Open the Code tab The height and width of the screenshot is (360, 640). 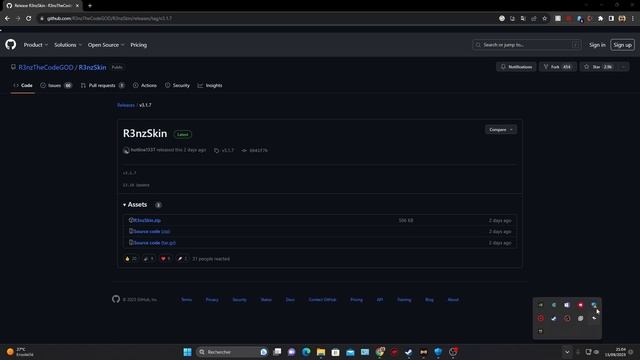(23, 85)
